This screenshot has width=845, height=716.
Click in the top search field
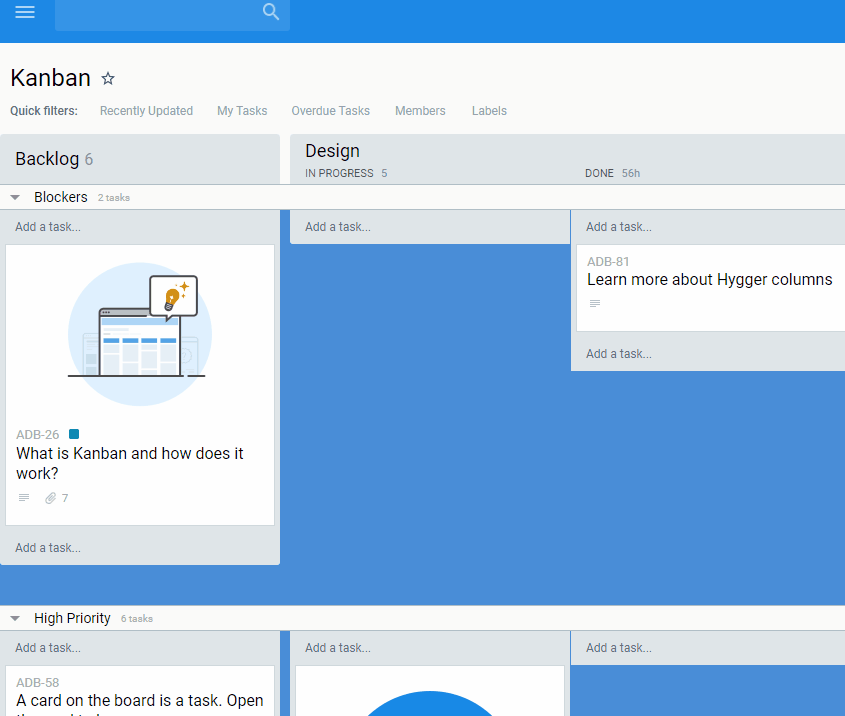click(x=155, y=13)
